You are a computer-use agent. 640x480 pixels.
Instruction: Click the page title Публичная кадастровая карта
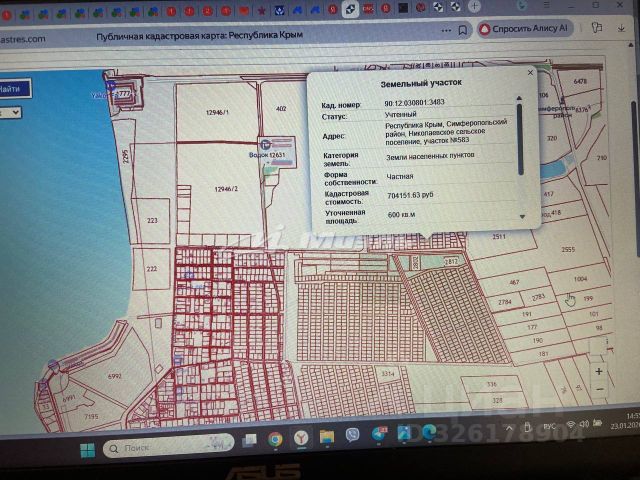pos(200,36)
